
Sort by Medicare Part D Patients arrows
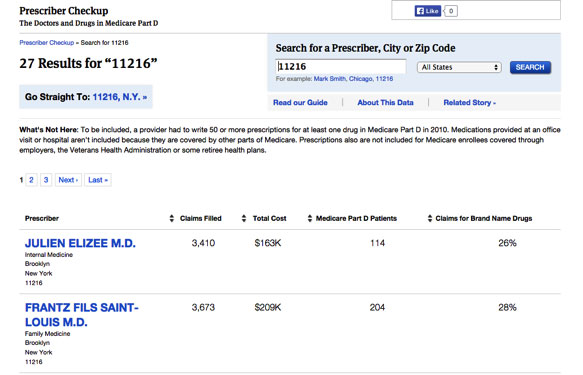310,219
